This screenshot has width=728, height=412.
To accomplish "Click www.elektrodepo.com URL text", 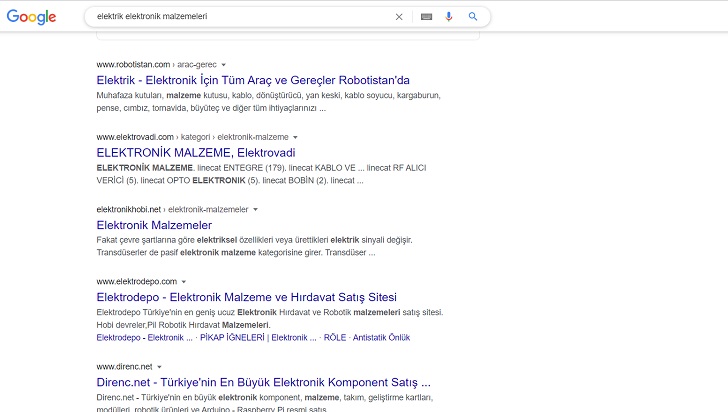I will [137, 281].
